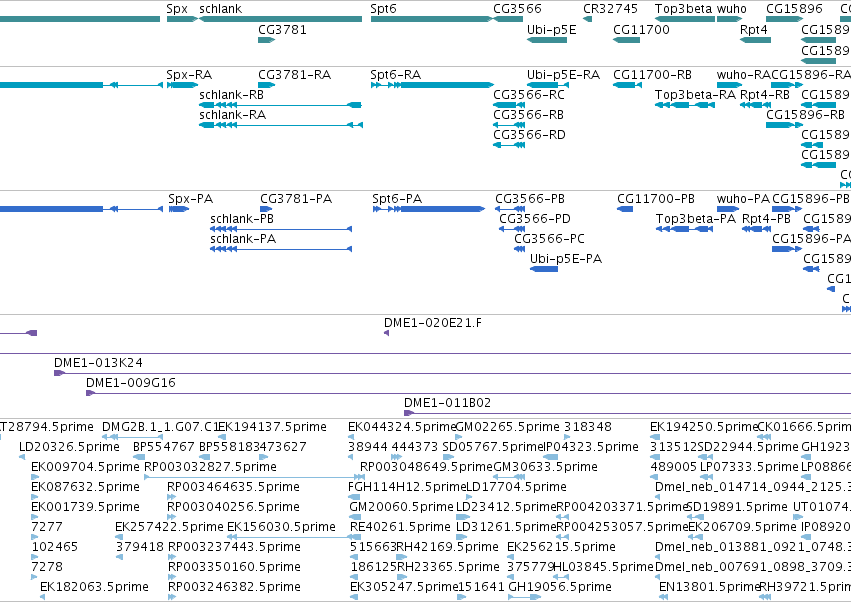Viewport: 851px width, 602px height.
Task: Select the 'CG11700-PB' protein label
Action: (x=656, y=199)
